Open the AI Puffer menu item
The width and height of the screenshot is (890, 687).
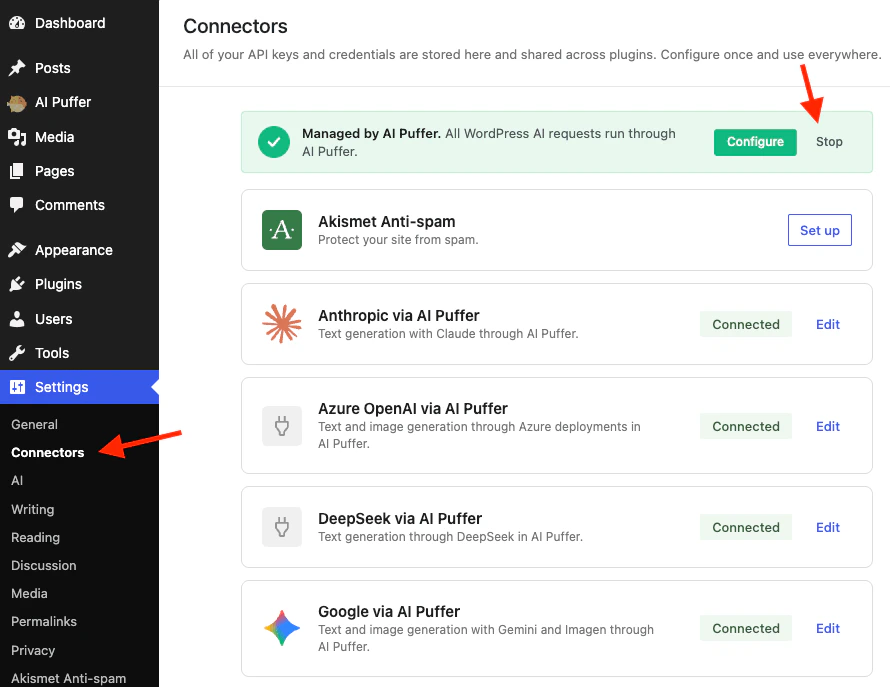click(63, 102)
